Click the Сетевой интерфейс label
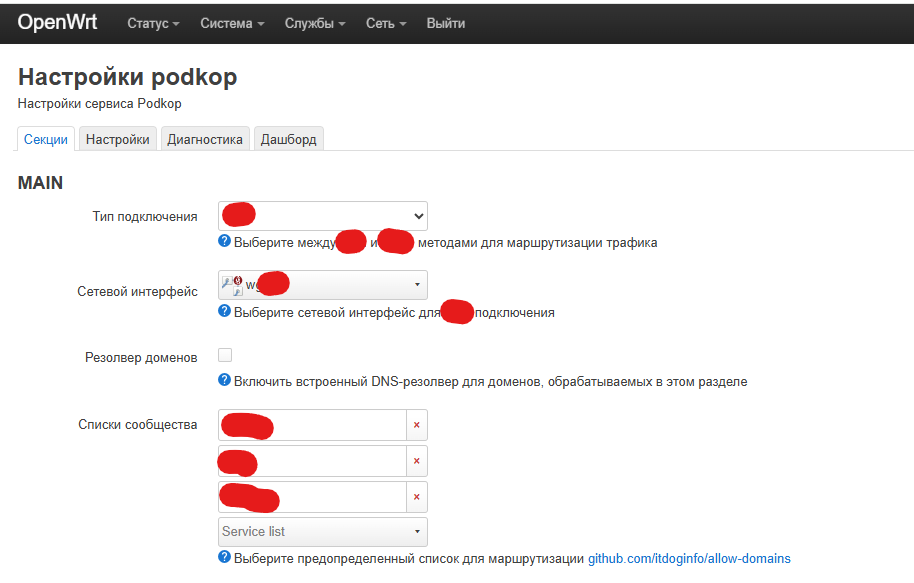Viewport: 914px width, 583px height. point(138,292)
